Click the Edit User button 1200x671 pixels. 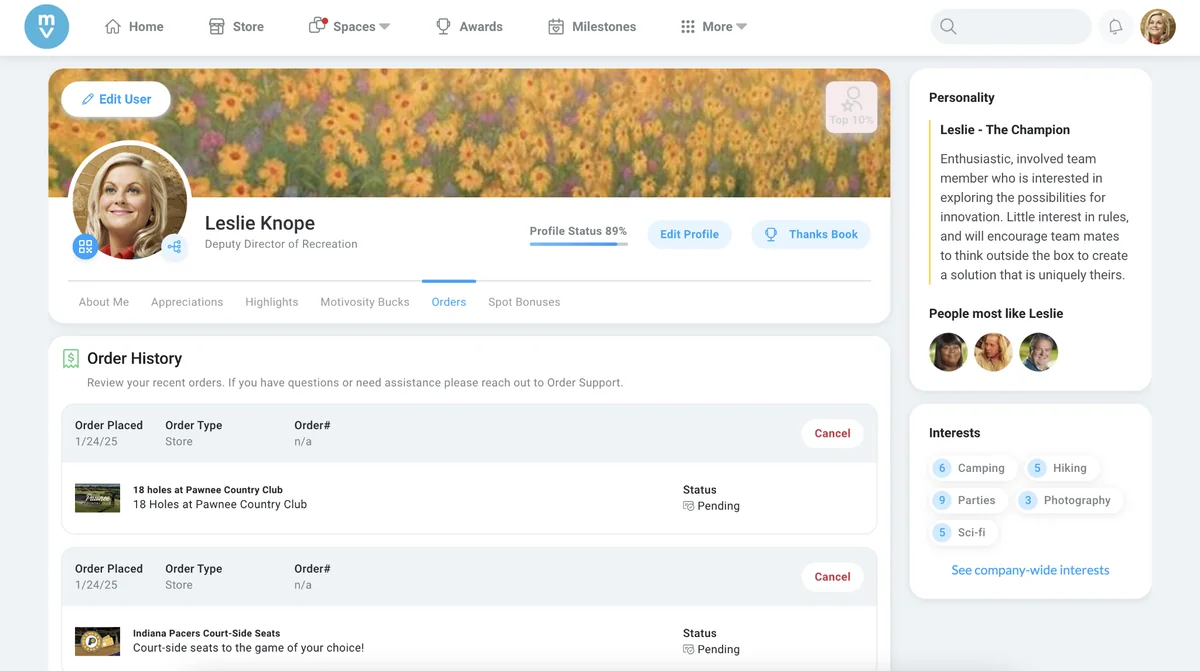pyautogui.click(x=116, y=99)
